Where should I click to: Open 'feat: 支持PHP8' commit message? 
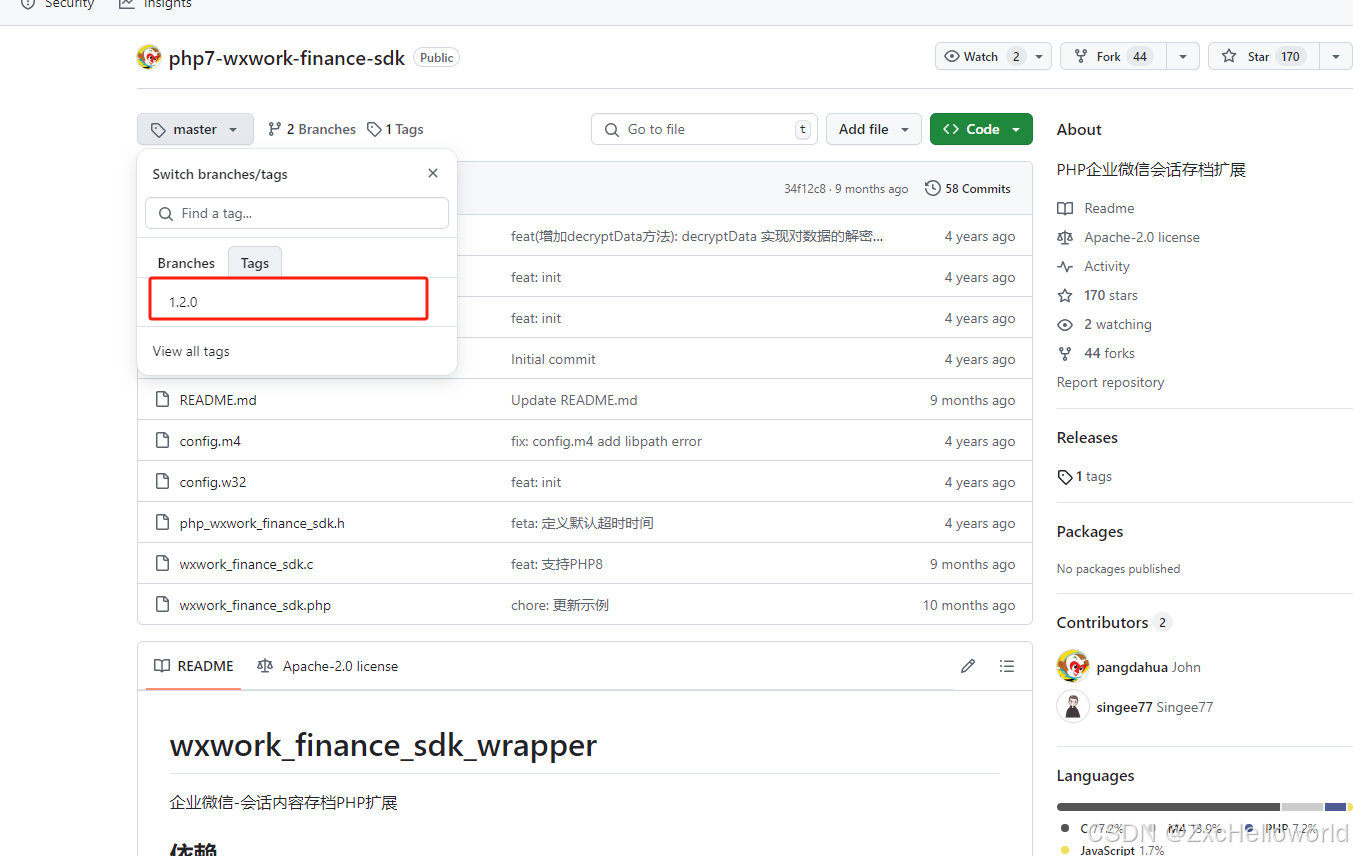557,564
